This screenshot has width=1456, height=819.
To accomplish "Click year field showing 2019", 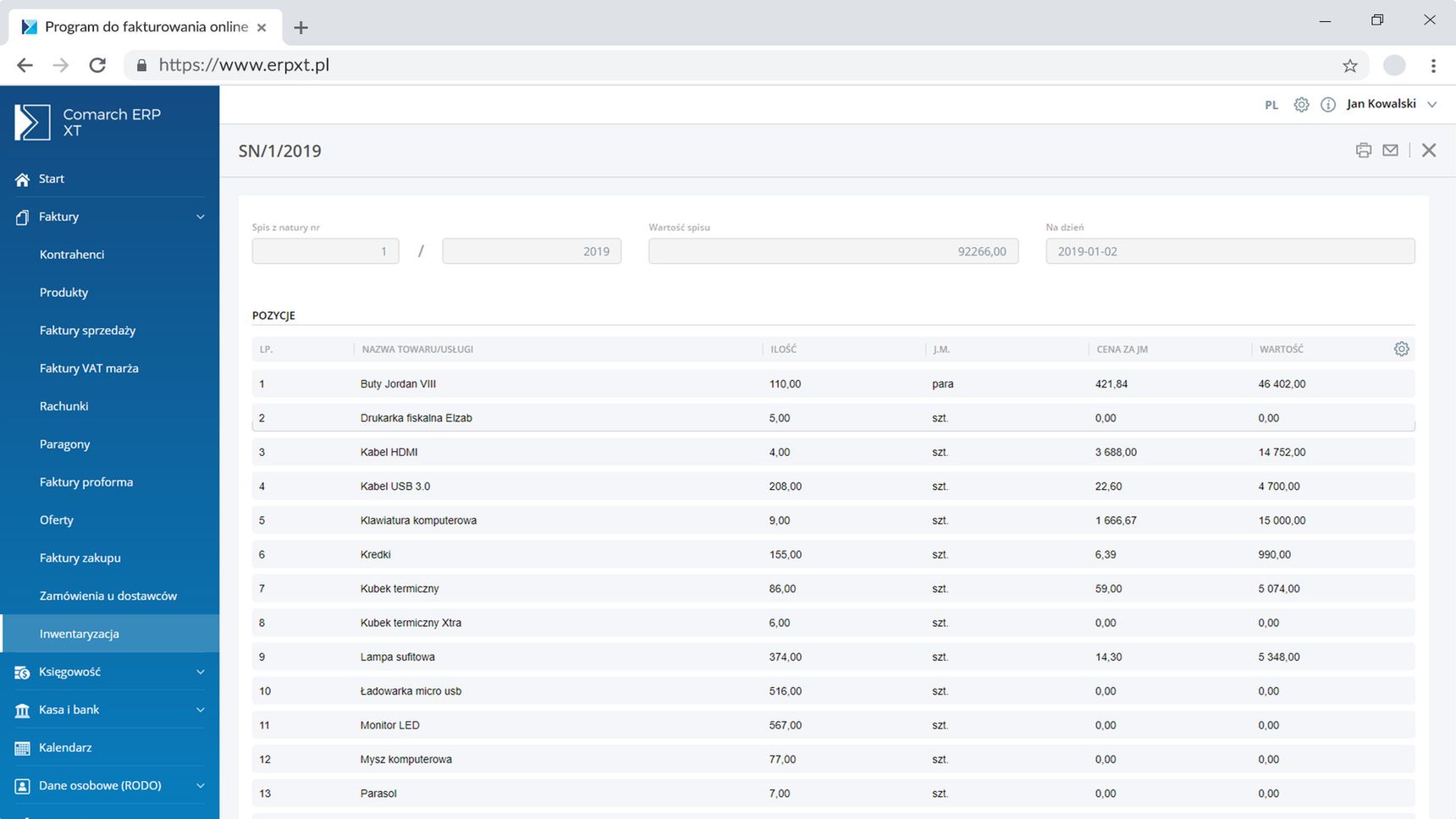I will point(532,251).
